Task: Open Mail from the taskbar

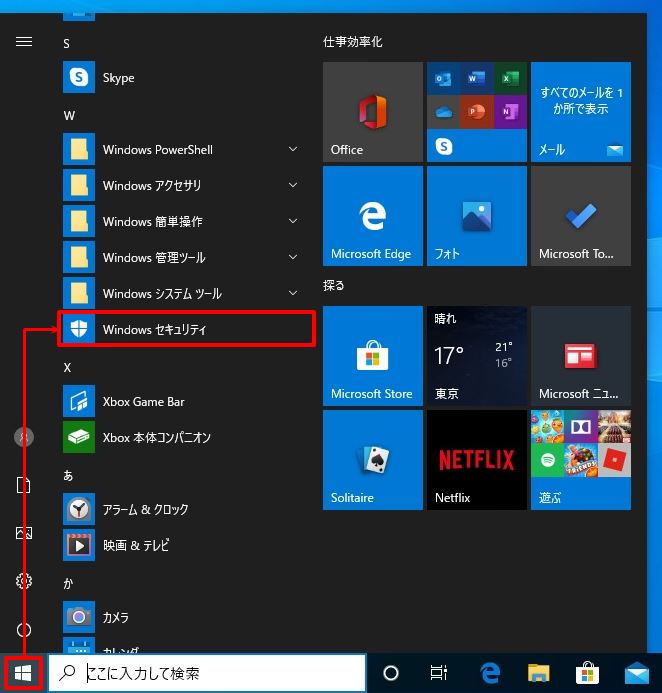Action: (636, 673)
